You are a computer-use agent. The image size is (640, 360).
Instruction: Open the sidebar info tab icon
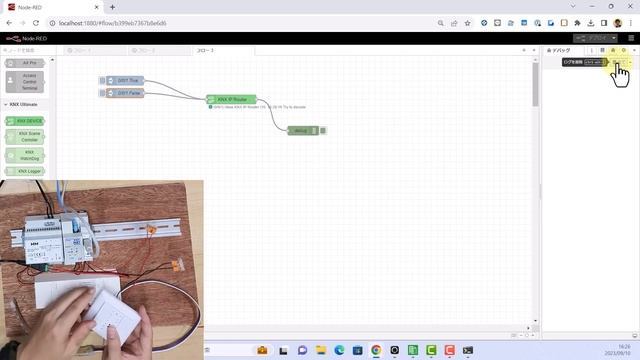tap(591, 50)
